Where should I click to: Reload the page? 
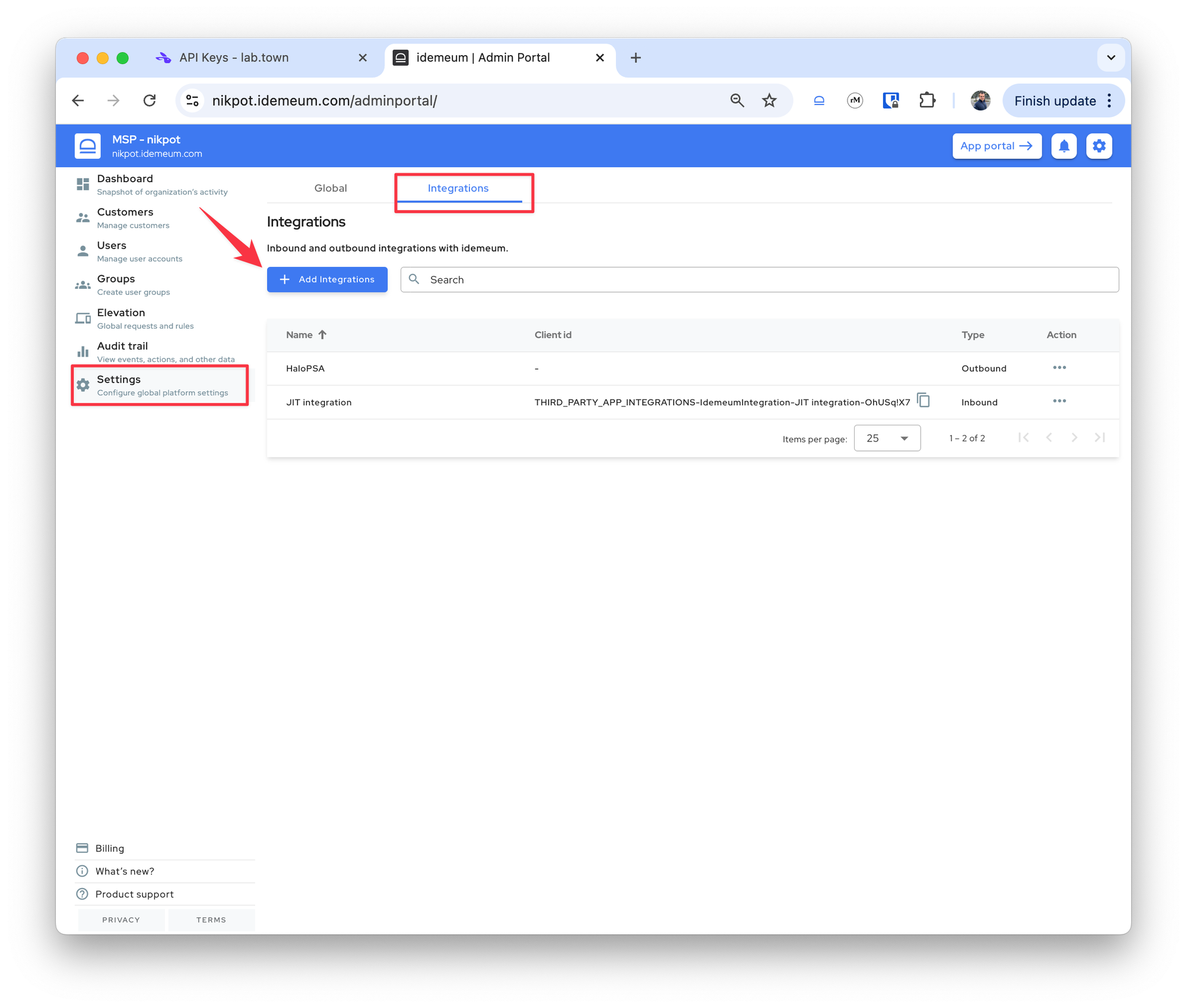pos(150,100)
